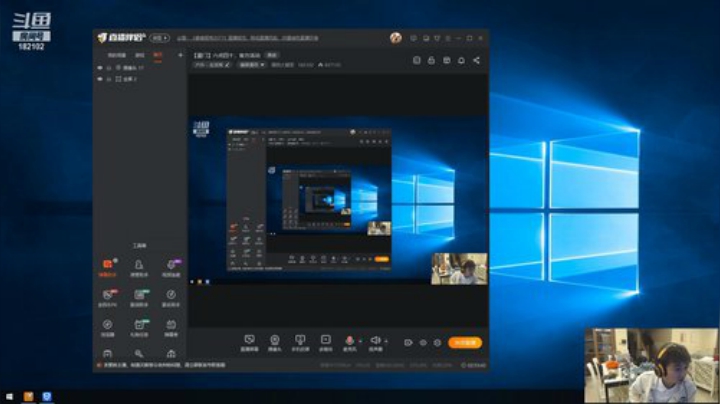This screenshot has width=720, height=404.
Task: Open the hamburger menu in title bar
Action: [x=448, y=38]
